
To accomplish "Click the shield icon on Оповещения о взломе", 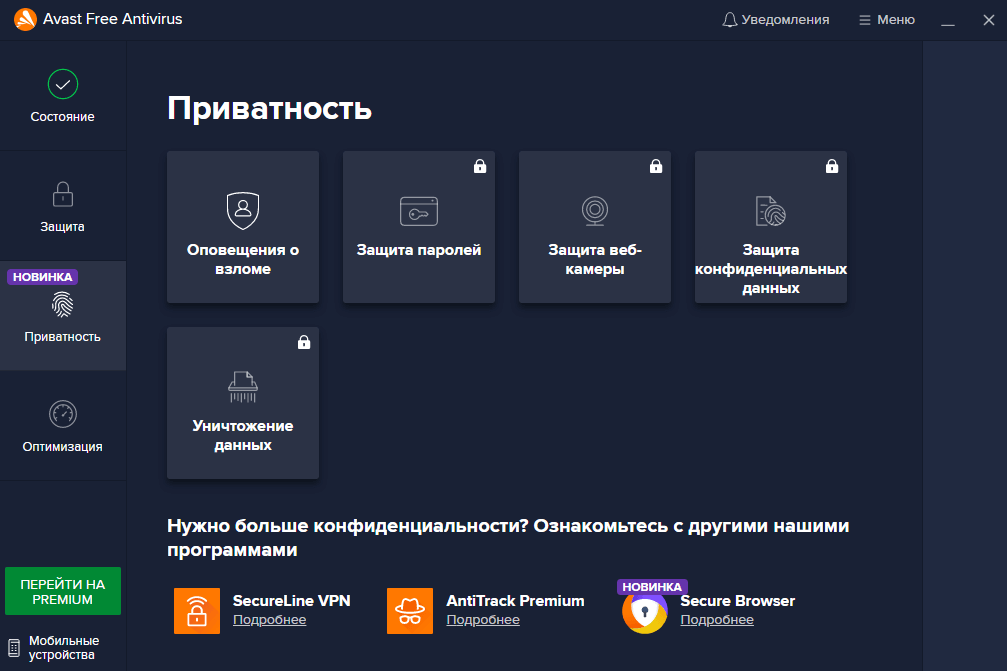I will pyautogui.click(x=243, y=211).
